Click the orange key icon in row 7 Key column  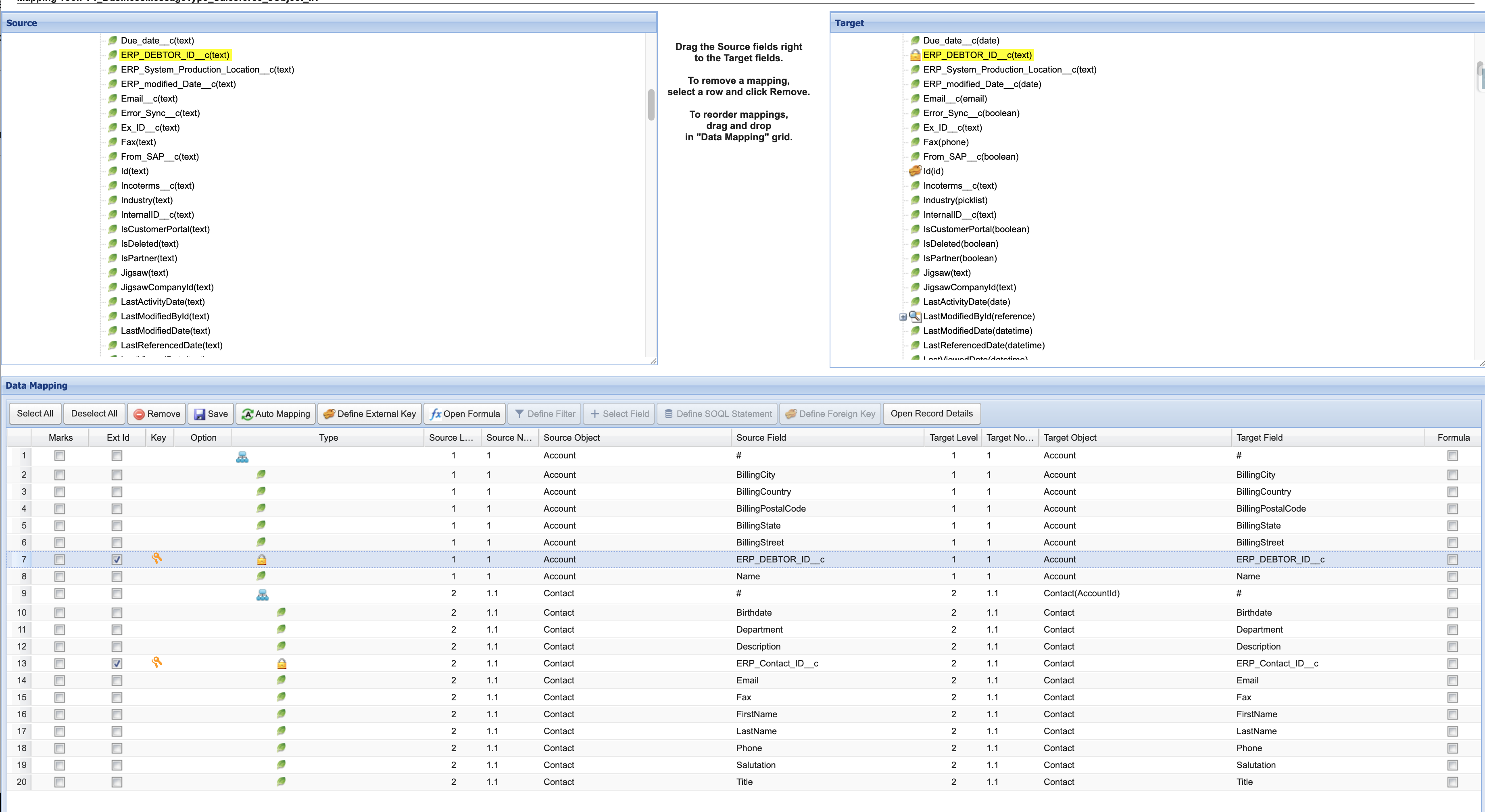tap(157, 559)
